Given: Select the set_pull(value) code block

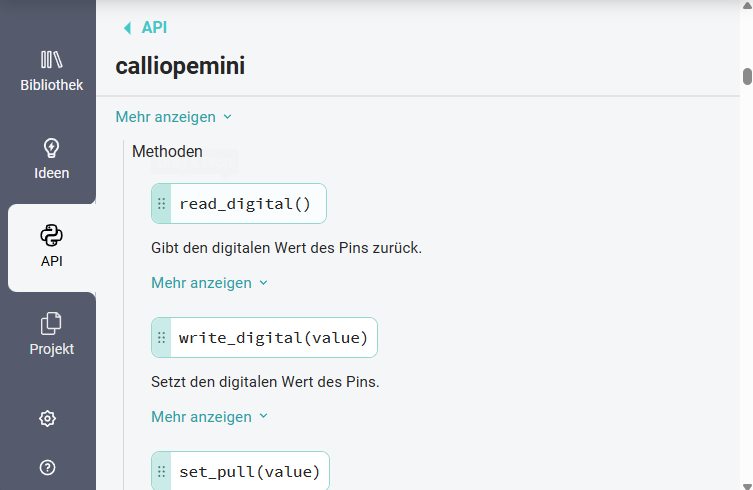Looking at the screenshot, I should pos(249,471).
